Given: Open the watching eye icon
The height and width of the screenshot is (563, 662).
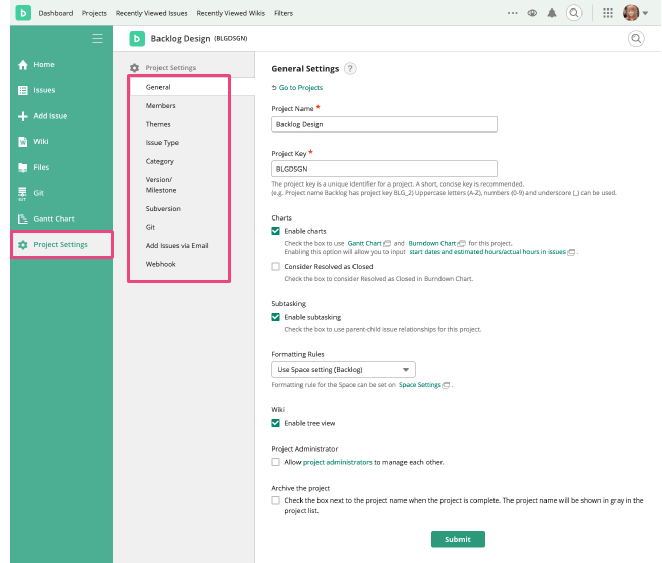Looking at the screenshot, I should 532,13.
